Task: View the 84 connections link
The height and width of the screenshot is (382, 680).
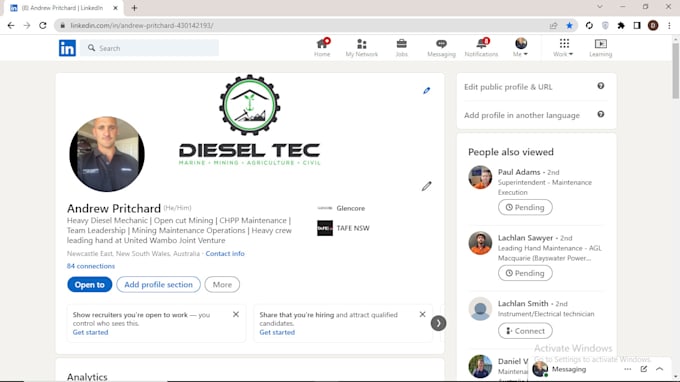Action: tap(91, 266)
